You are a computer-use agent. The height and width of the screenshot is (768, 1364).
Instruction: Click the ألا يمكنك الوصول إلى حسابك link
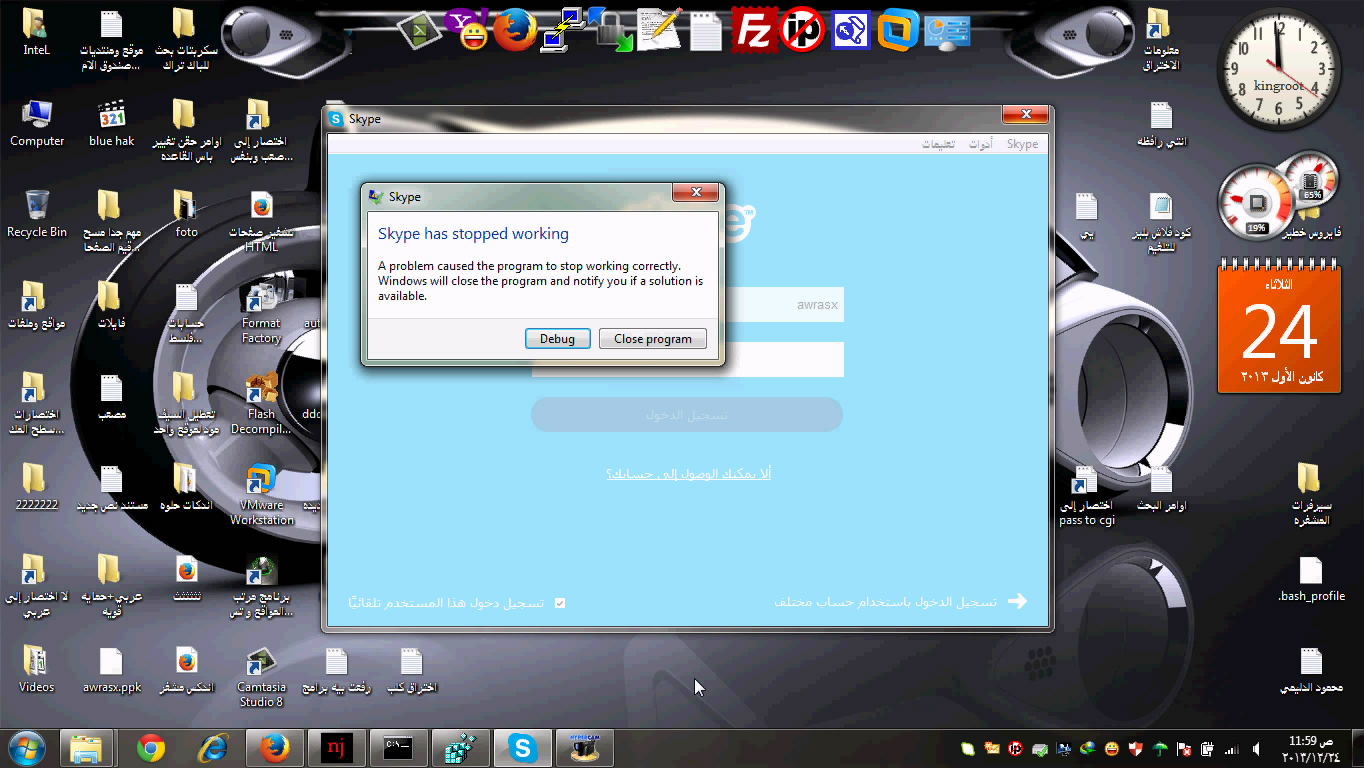(x=688, y=474)
